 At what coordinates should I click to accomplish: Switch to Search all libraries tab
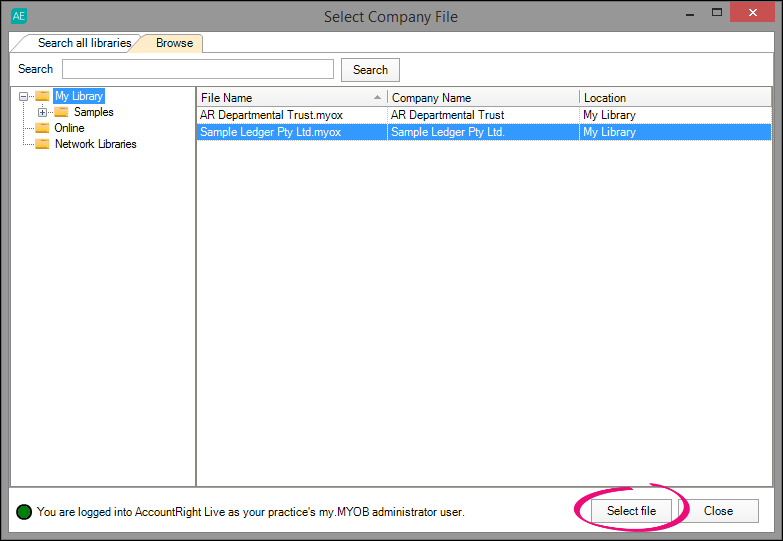[x=83, y=43]
